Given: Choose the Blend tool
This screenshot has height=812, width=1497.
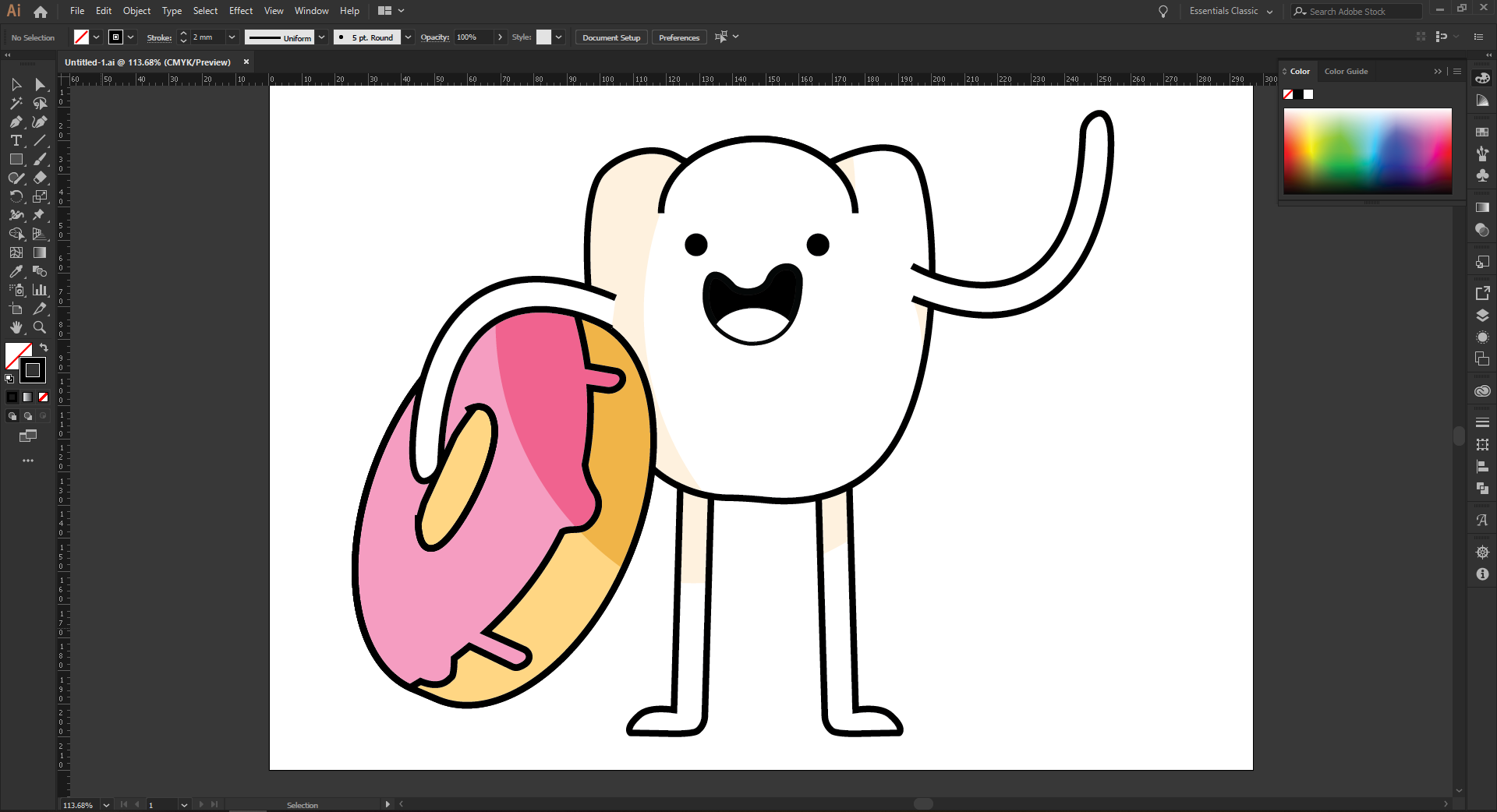Looking at the screenshot, I should 40,271.
